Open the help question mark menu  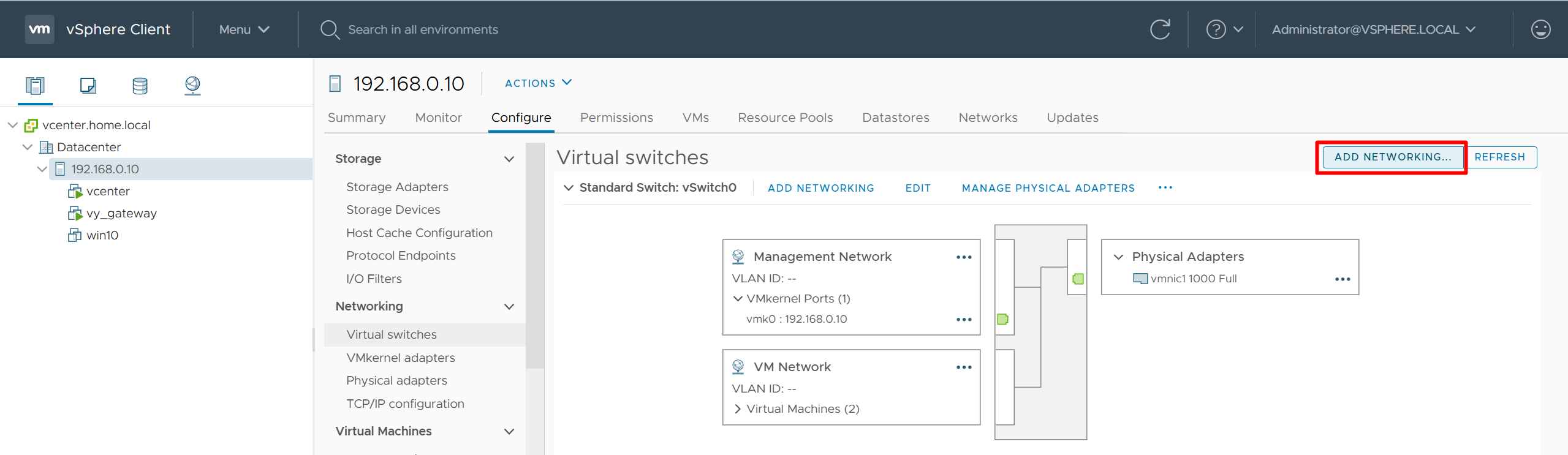(x=1223, y=29)
